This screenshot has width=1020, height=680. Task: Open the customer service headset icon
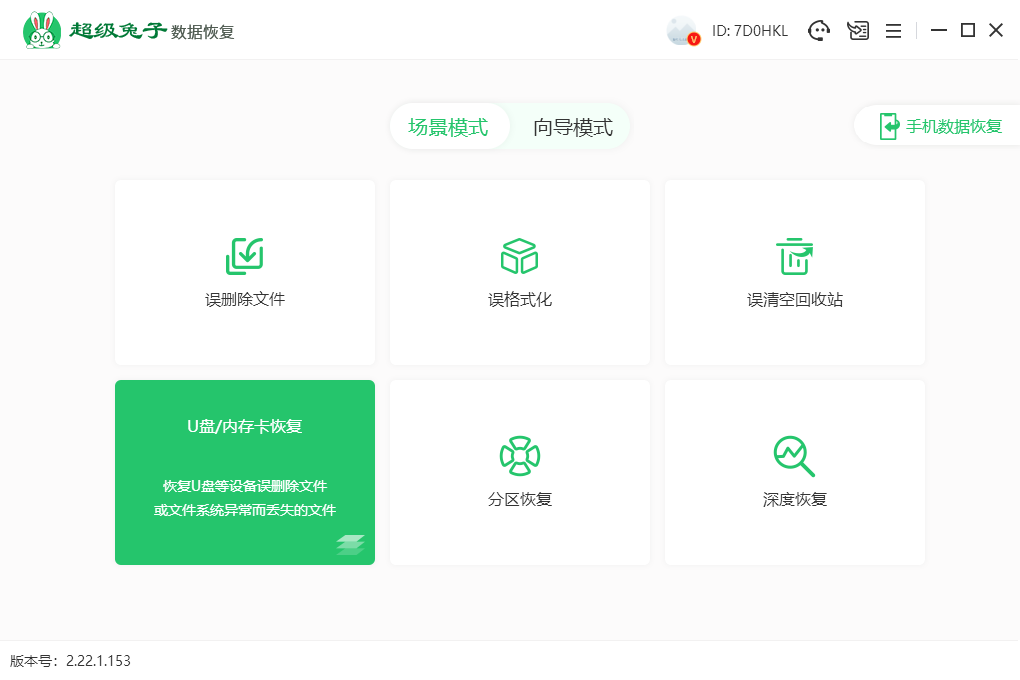pos(819,31)
